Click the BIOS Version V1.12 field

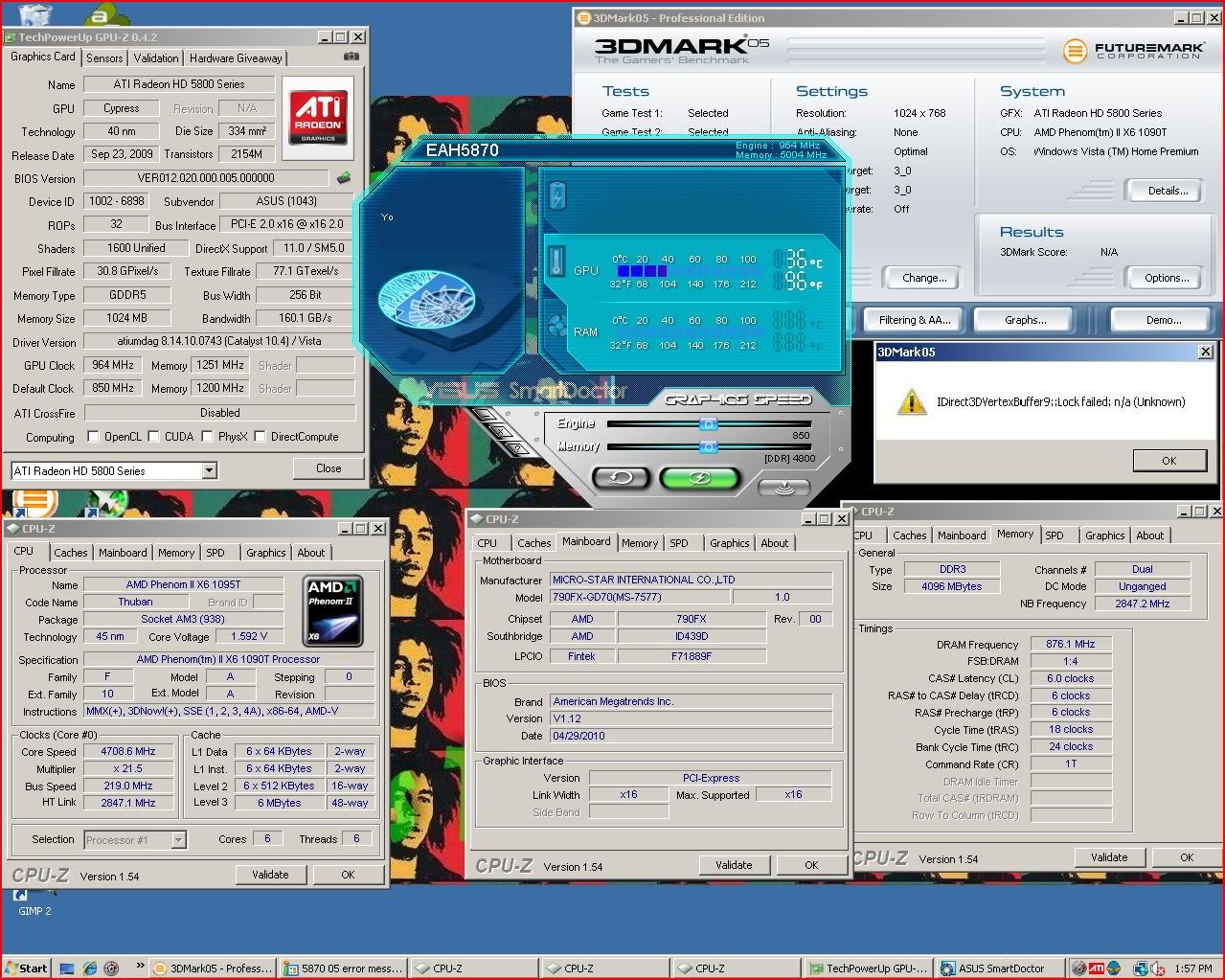(x=690, y=718)
